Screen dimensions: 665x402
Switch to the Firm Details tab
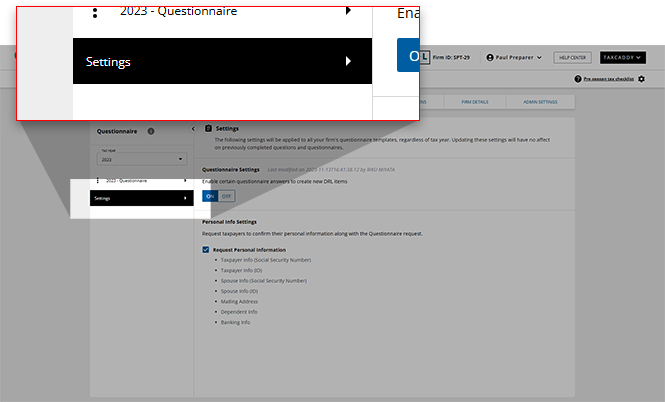(x=476, y=102)
